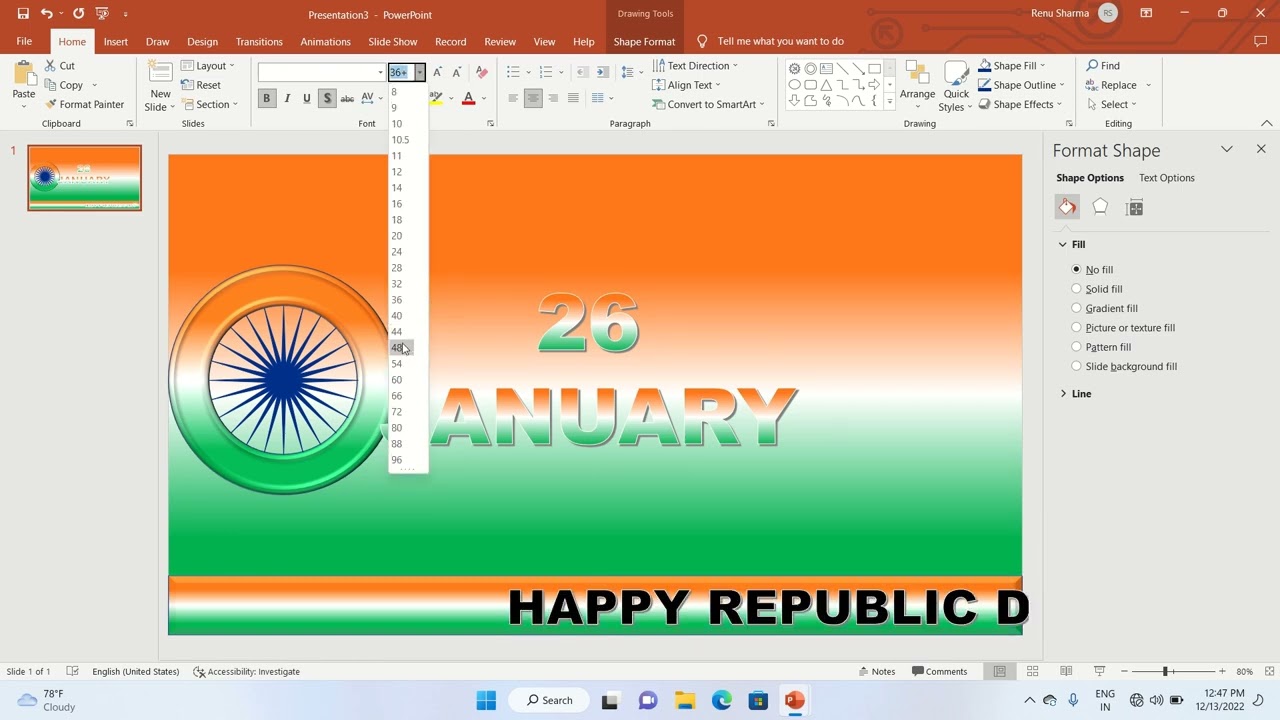Apply Italic formatting
This screenshot has width=1280, height=720.
[x=287, y=98]
